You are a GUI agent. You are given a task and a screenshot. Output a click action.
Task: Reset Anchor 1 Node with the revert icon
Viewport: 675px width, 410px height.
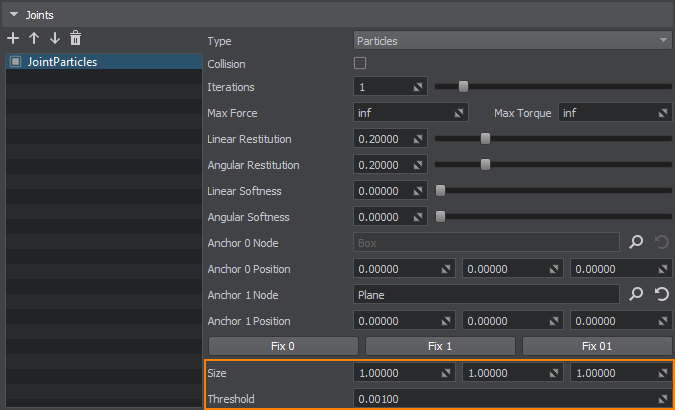[662, 294]
